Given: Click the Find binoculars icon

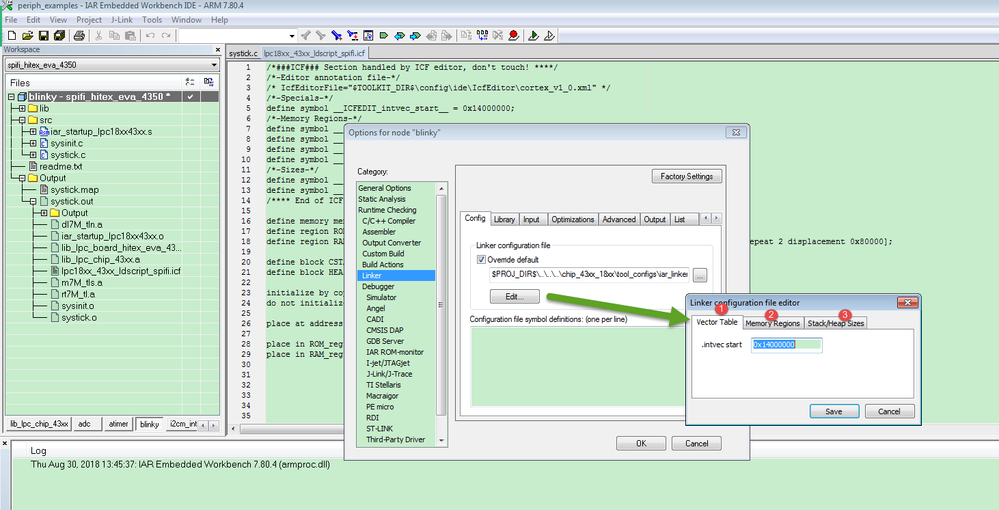Looking at the screenshot, I should click(x=336, y=36).
